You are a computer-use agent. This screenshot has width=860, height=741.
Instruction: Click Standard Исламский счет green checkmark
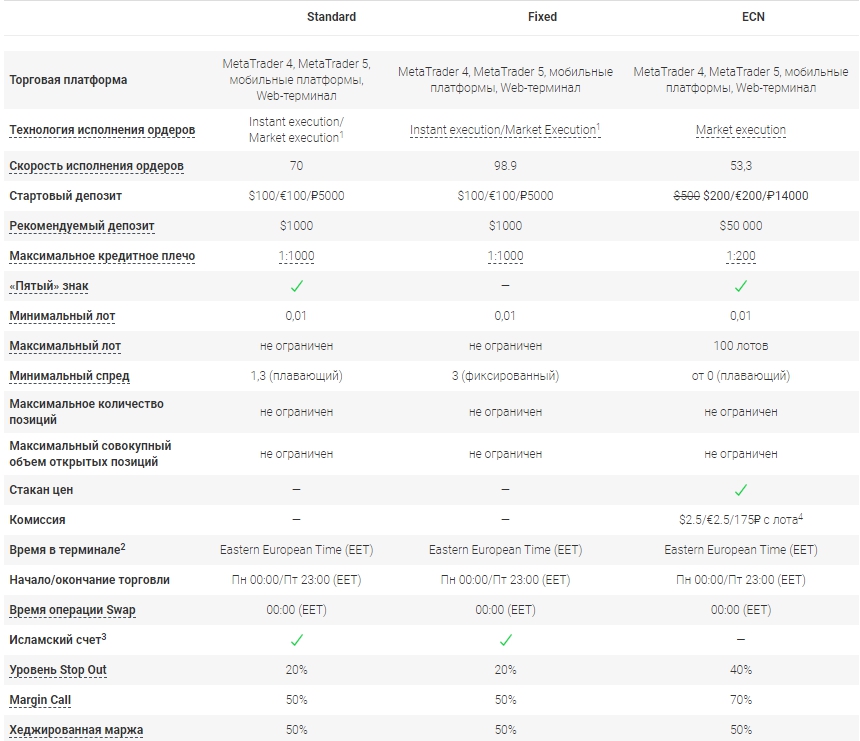click(x=296, y=640)
